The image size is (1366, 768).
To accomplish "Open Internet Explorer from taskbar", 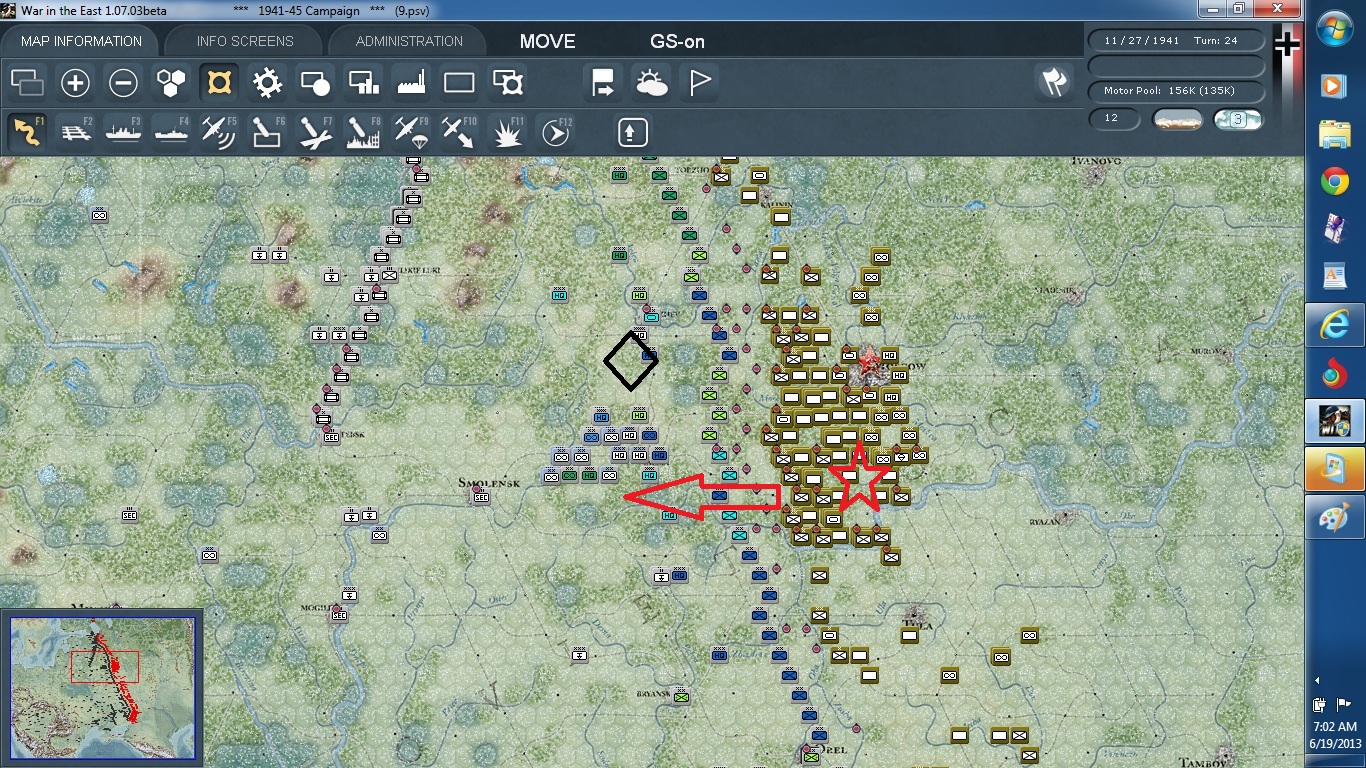I will point(1335,325).
